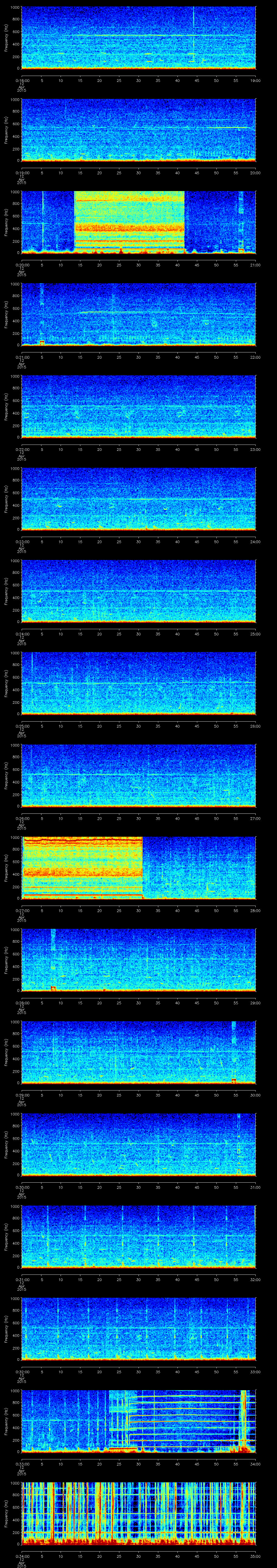This screenshot has height=1568, width=277.
Task: Select the 0:22:00 spectrogram panel
Action: pos(138,407)
